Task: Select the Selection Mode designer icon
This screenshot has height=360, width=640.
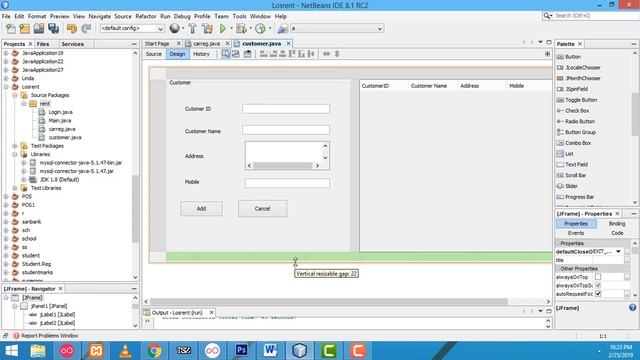Action: (226, 54)
